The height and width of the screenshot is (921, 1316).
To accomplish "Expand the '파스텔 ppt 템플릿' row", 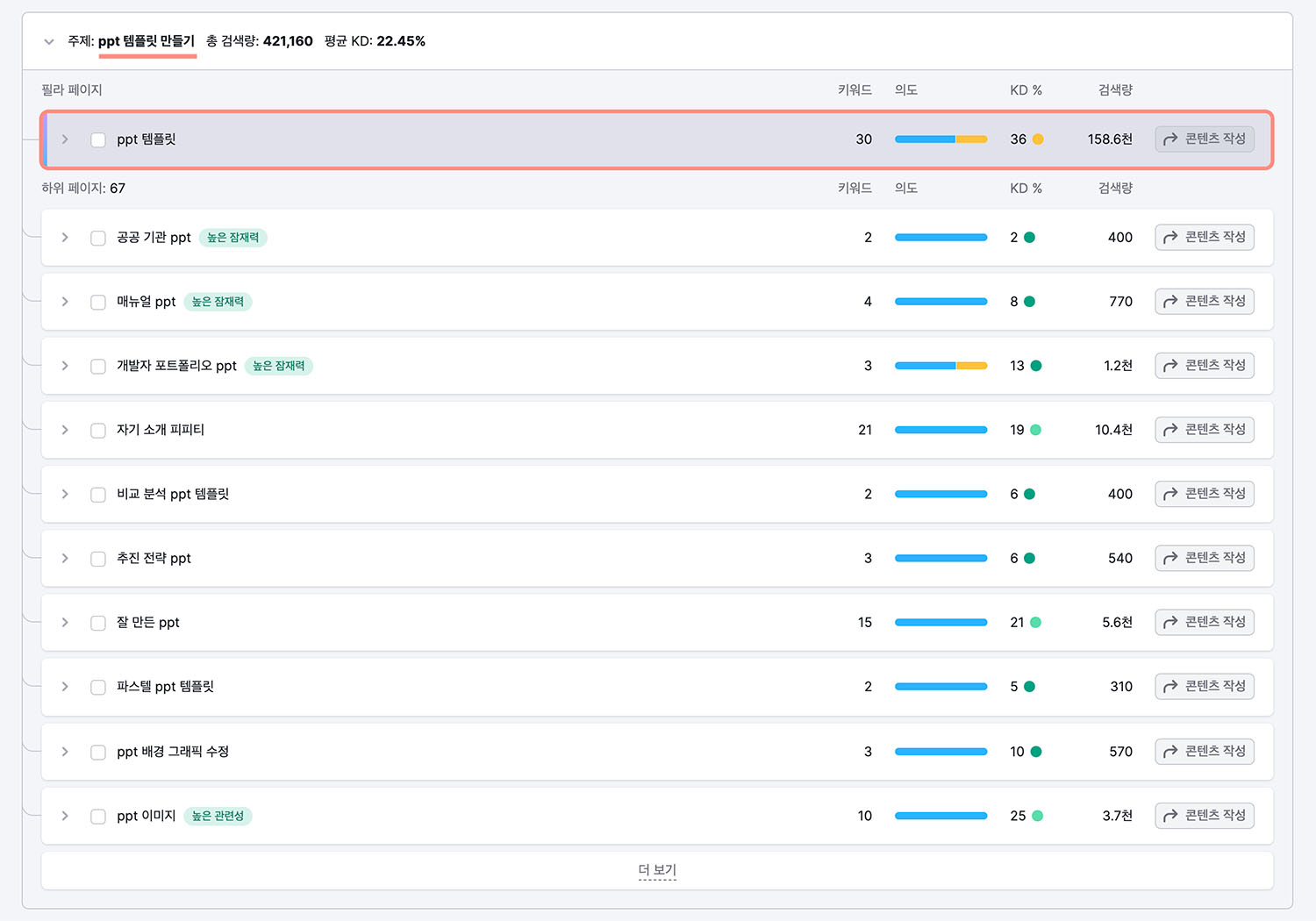I will (x=65, y=687).
